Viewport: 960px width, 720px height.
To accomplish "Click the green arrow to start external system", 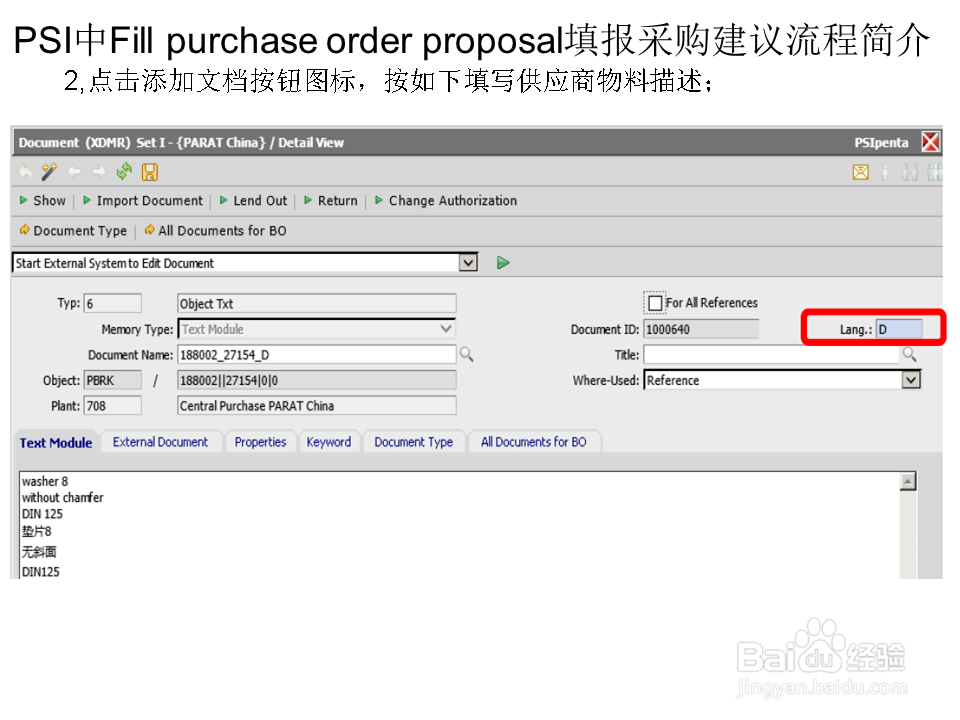I will (502, 261).
